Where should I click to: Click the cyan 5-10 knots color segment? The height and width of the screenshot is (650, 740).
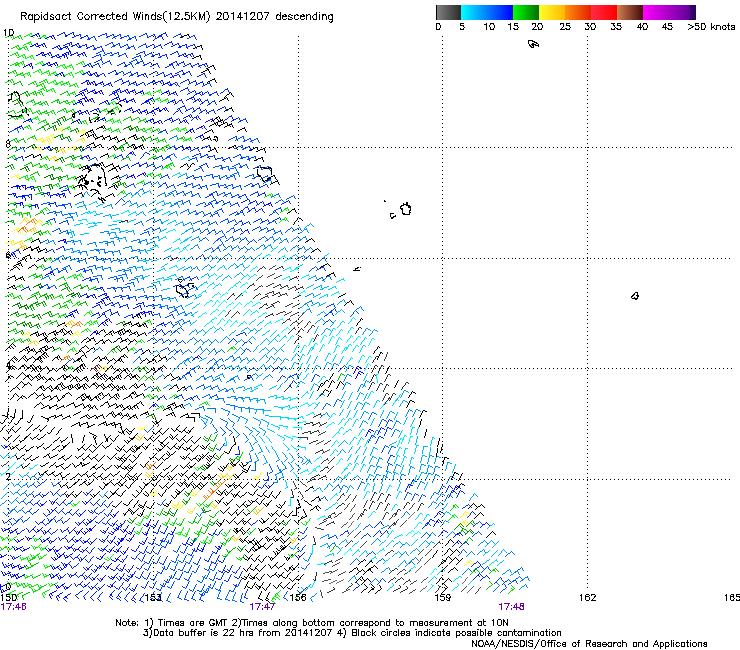coord(474,12)
